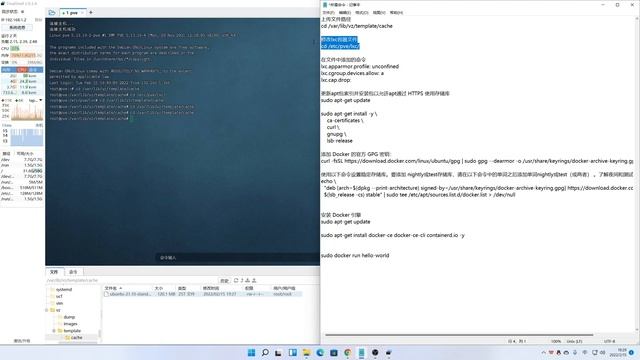
Task: Collapse the template folder node
Action: click(53, 331)
